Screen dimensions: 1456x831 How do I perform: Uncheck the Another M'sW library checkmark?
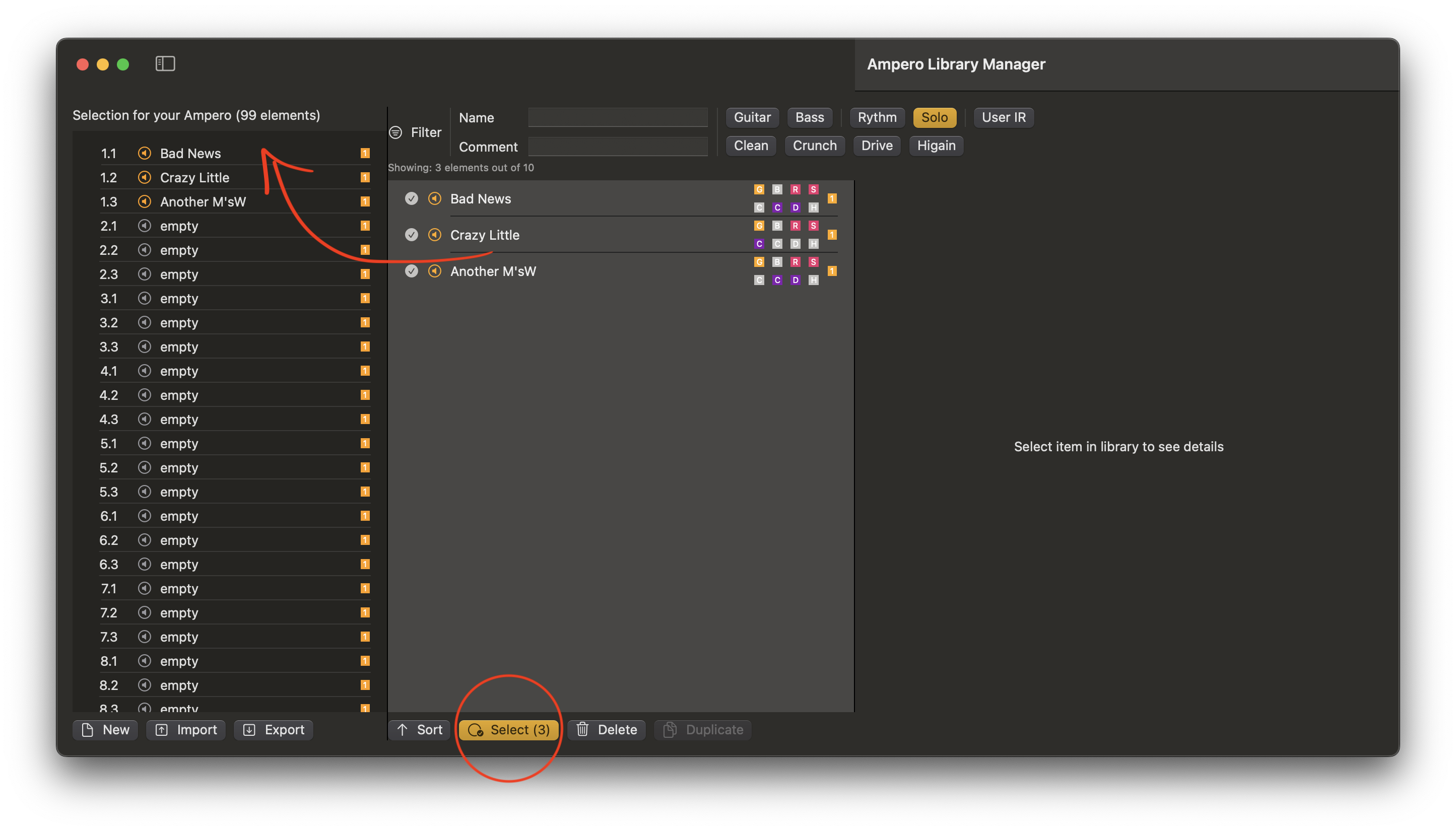point(411,271)
